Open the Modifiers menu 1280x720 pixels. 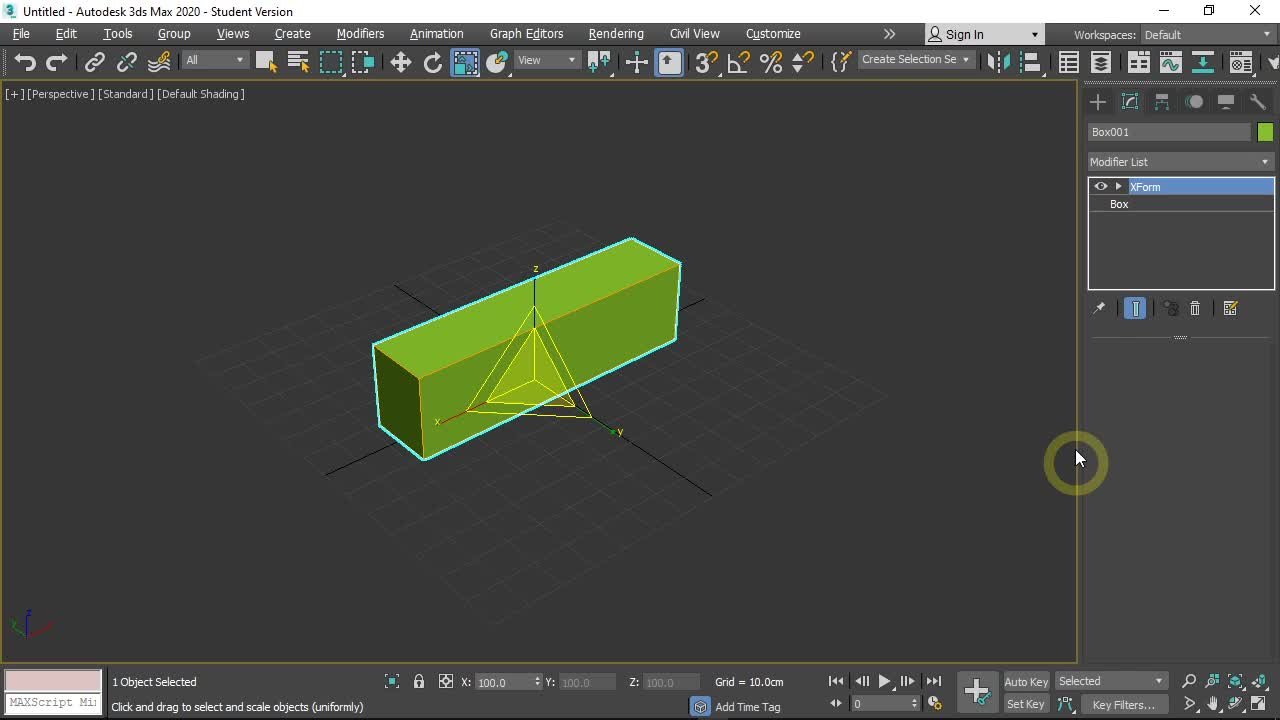pos(360,34)
